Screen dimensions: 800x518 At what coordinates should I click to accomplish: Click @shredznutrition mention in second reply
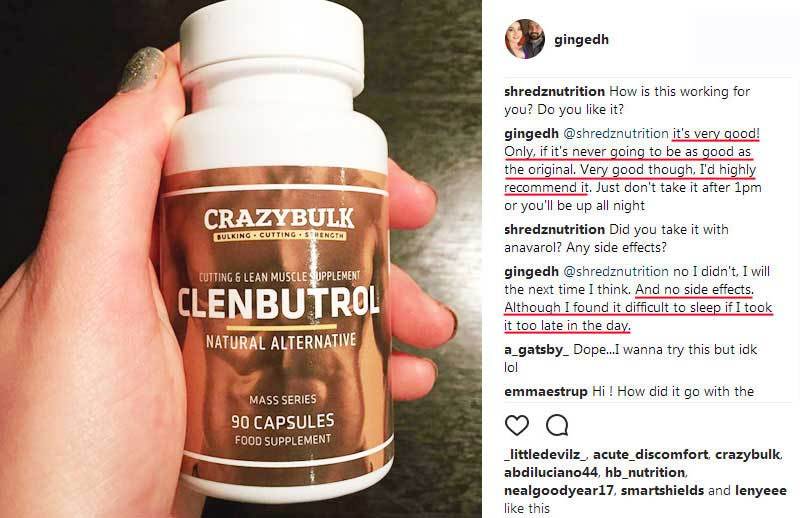615,272
